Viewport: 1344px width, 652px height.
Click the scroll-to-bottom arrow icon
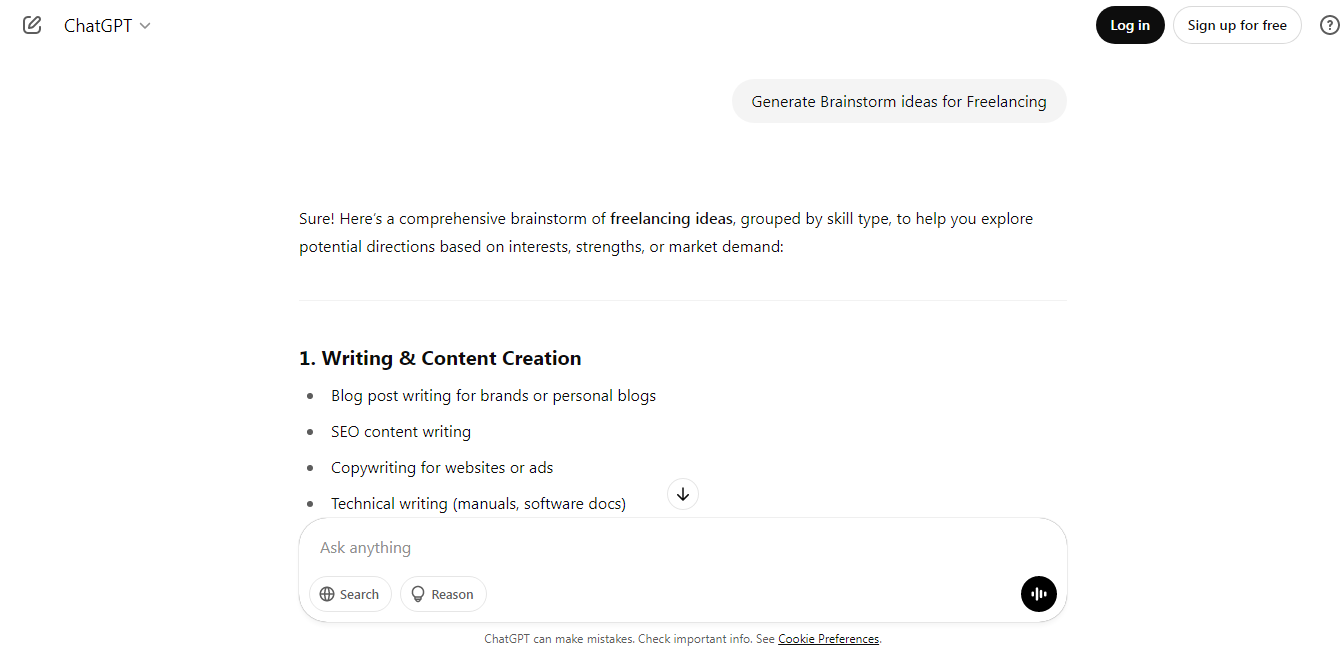[x=683, y=494]
